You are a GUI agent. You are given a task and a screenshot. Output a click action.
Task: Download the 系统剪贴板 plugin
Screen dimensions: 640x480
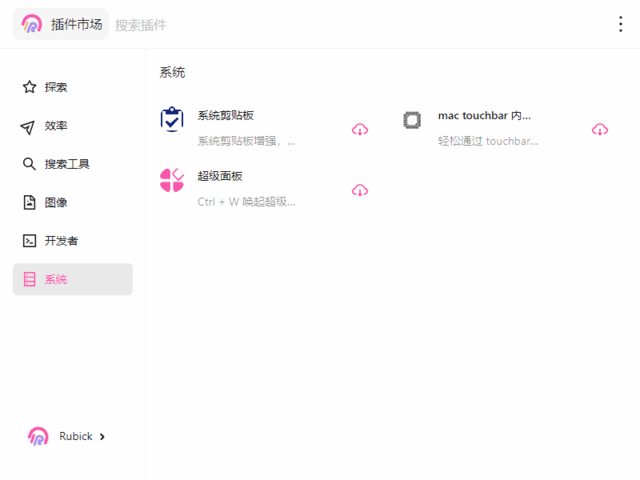tap(360, 129)
